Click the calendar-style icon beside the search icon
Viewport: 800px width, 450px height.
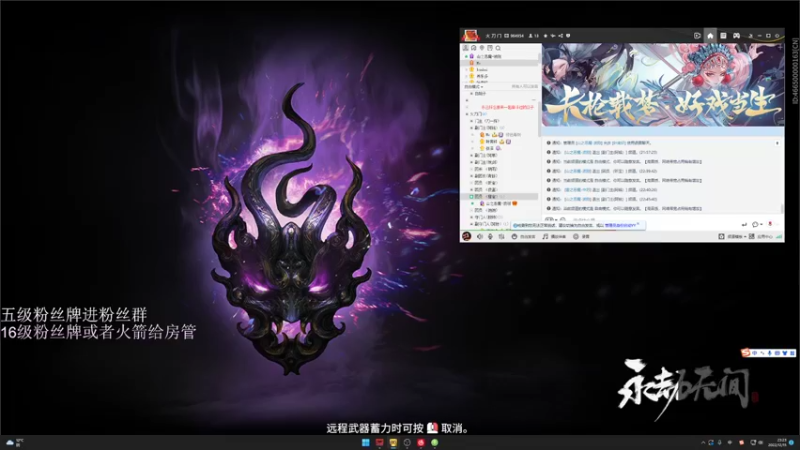490,48
